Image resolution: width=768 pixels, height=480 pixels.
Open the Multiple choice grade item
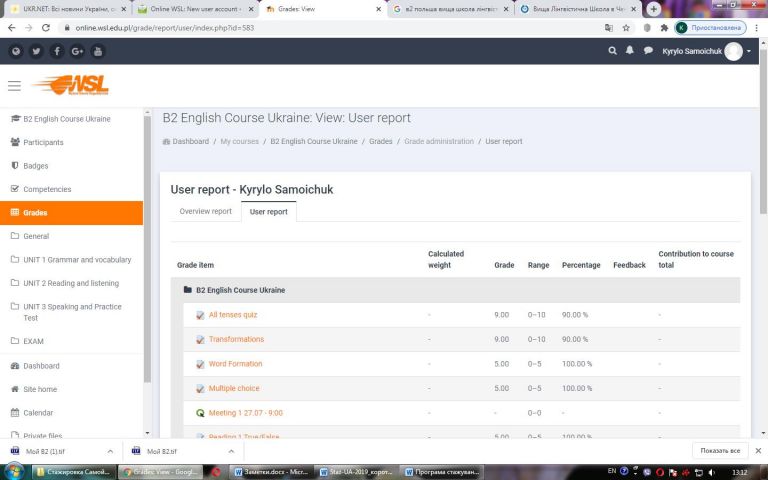(x=234, y=388)
